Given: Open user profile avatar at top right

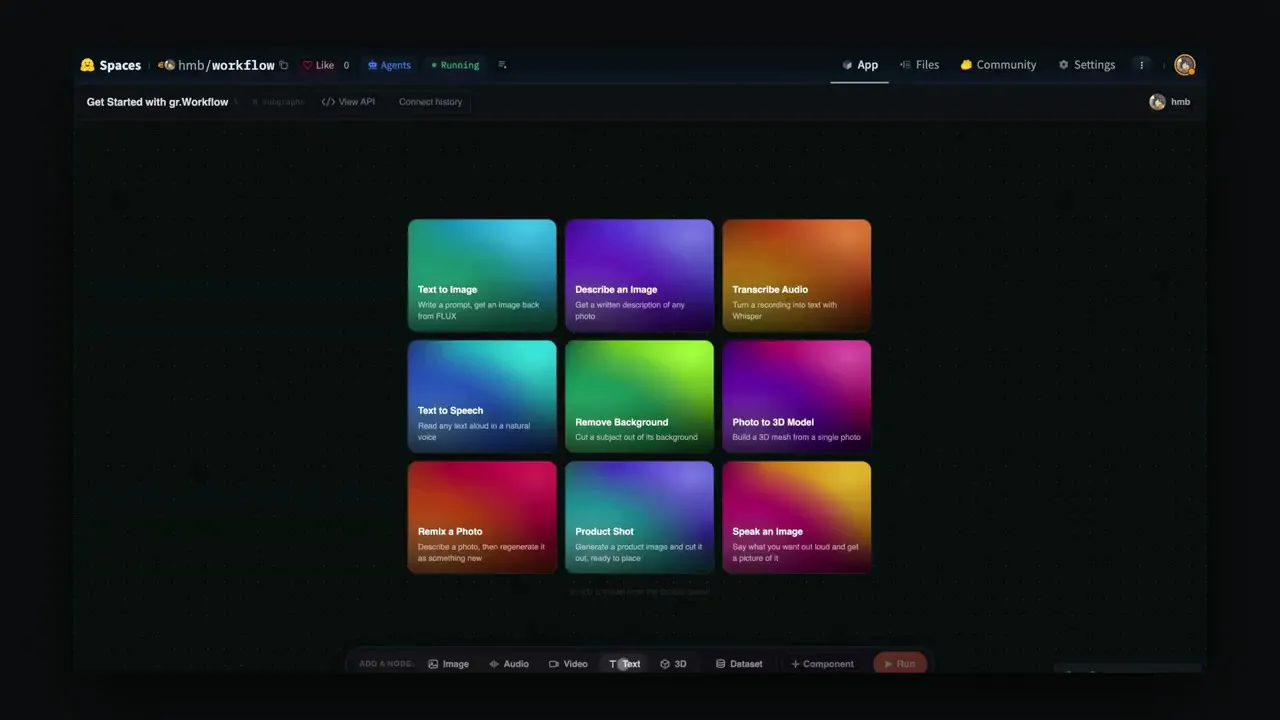Looking at the screenshot, I should coord(1185,65).
